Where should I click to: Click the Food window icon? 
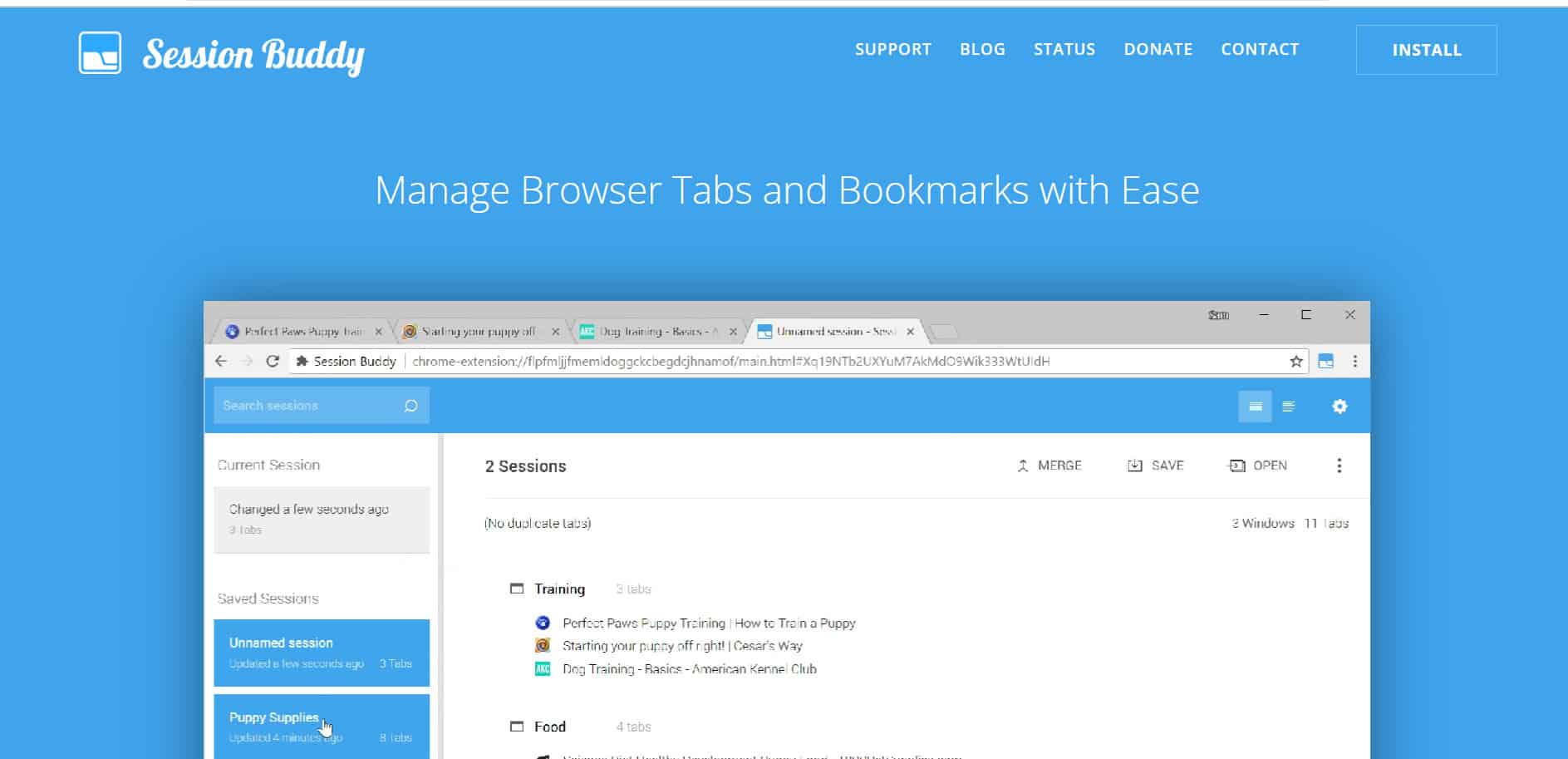coord(517,727)
